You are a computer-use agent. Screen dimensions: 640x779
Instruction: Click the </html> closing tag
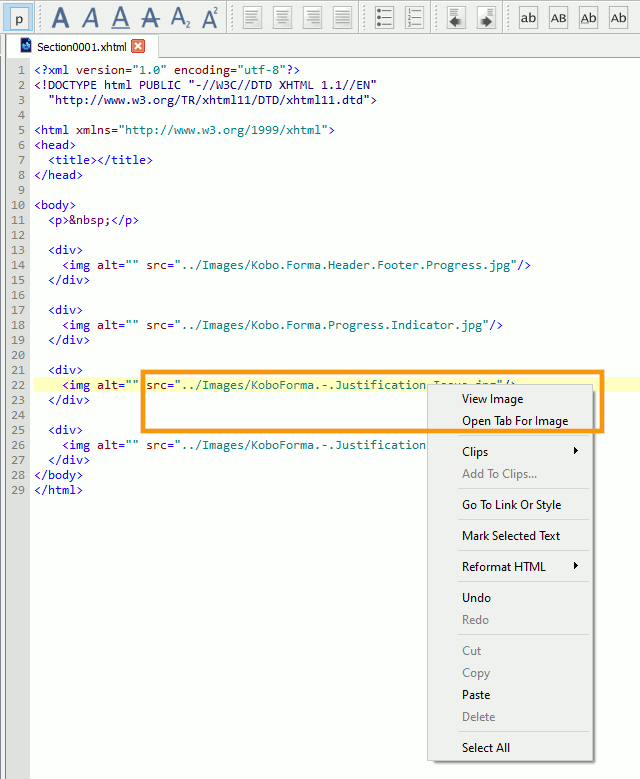[58, 490]
